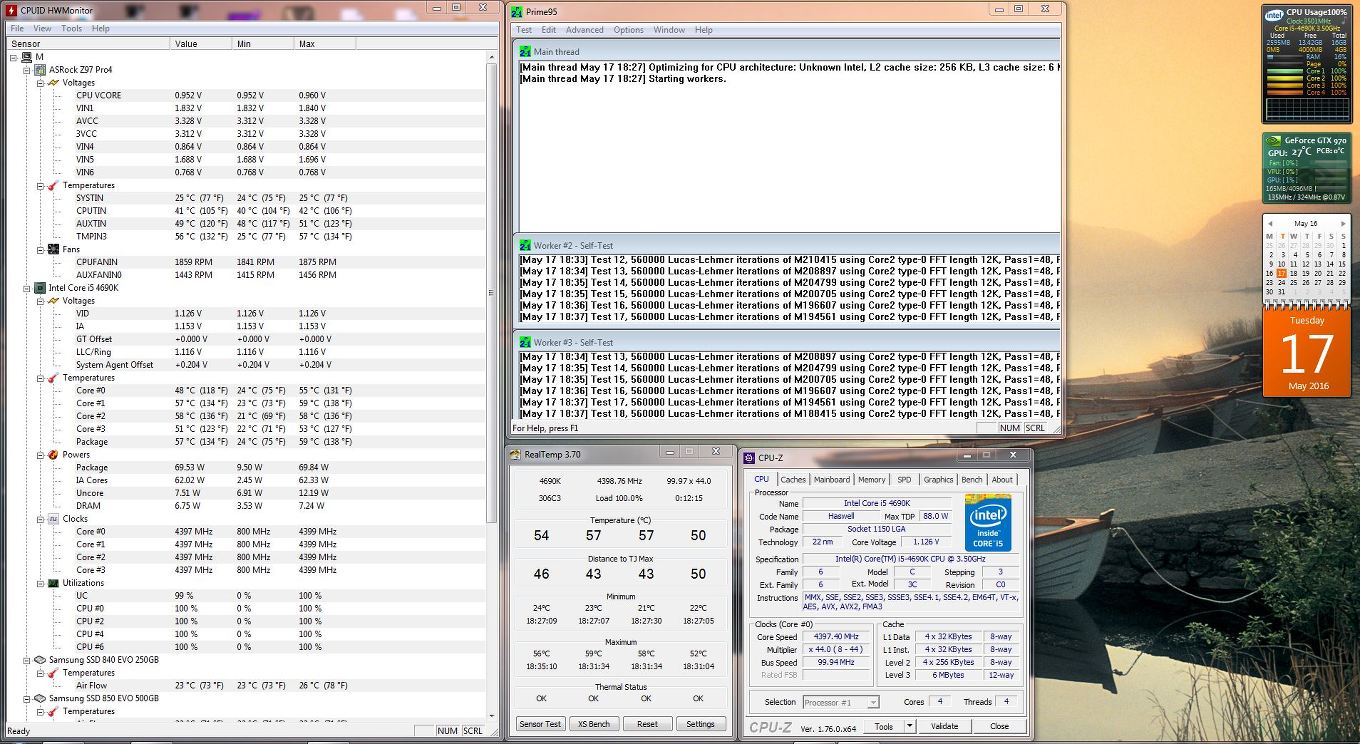Click the Reset button in RealTemp

647,724
